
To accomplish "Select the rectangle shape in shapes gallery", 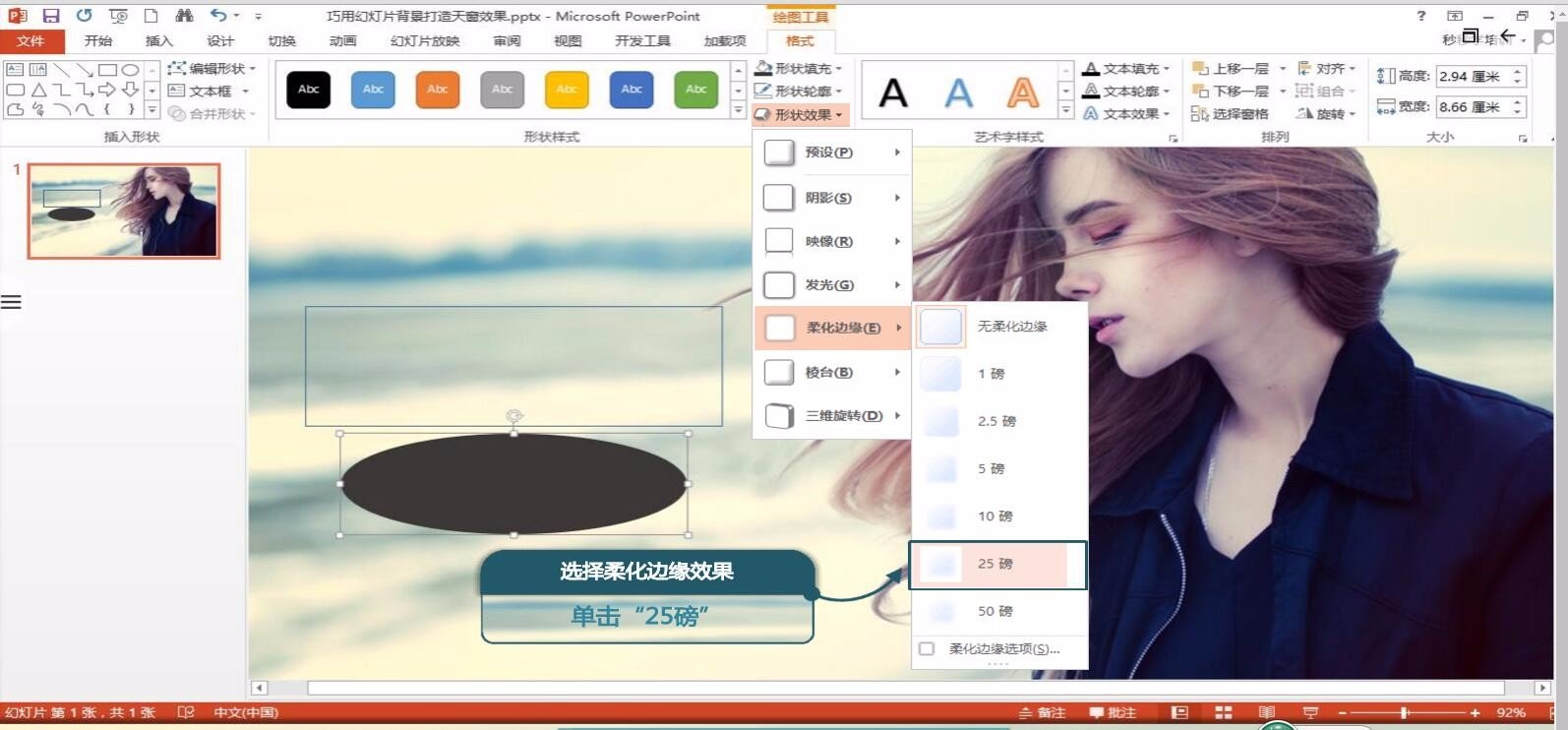I will click(x=107, y=70).
